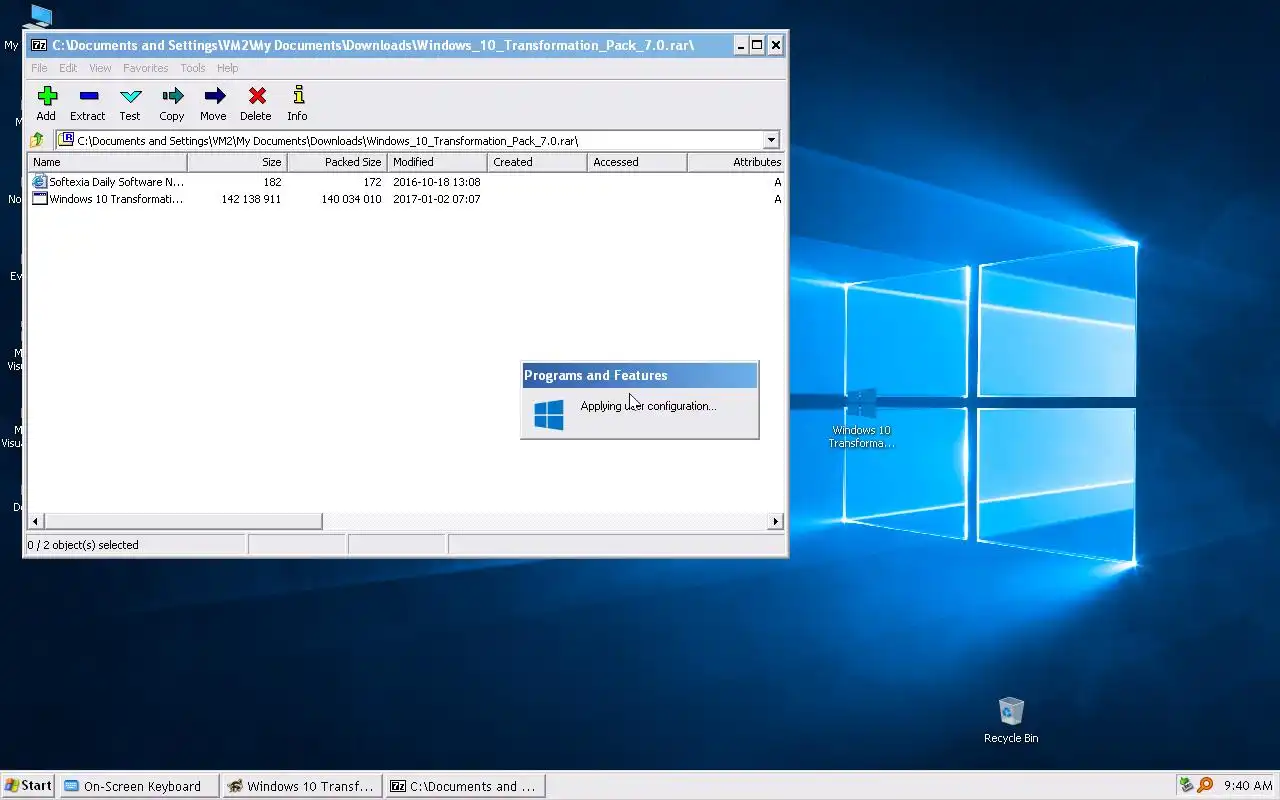
Task: Sort by Attributes column header
Action: 736,162
